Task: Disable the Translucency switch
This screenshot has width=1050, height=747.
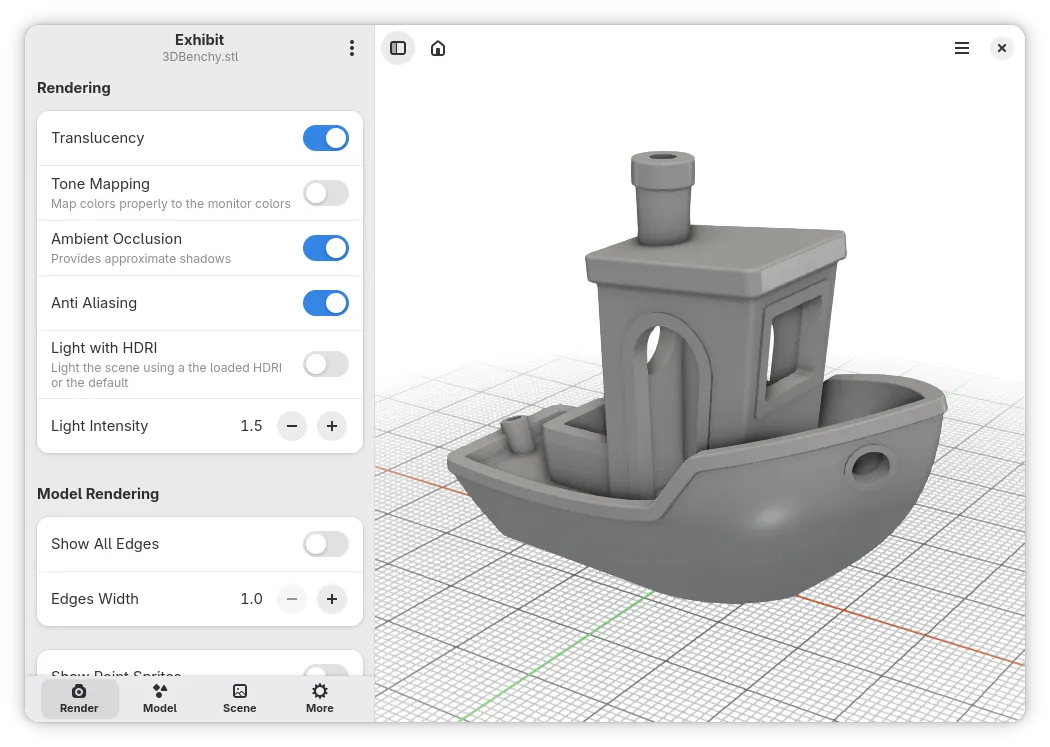Action: (x=326, y=138)
